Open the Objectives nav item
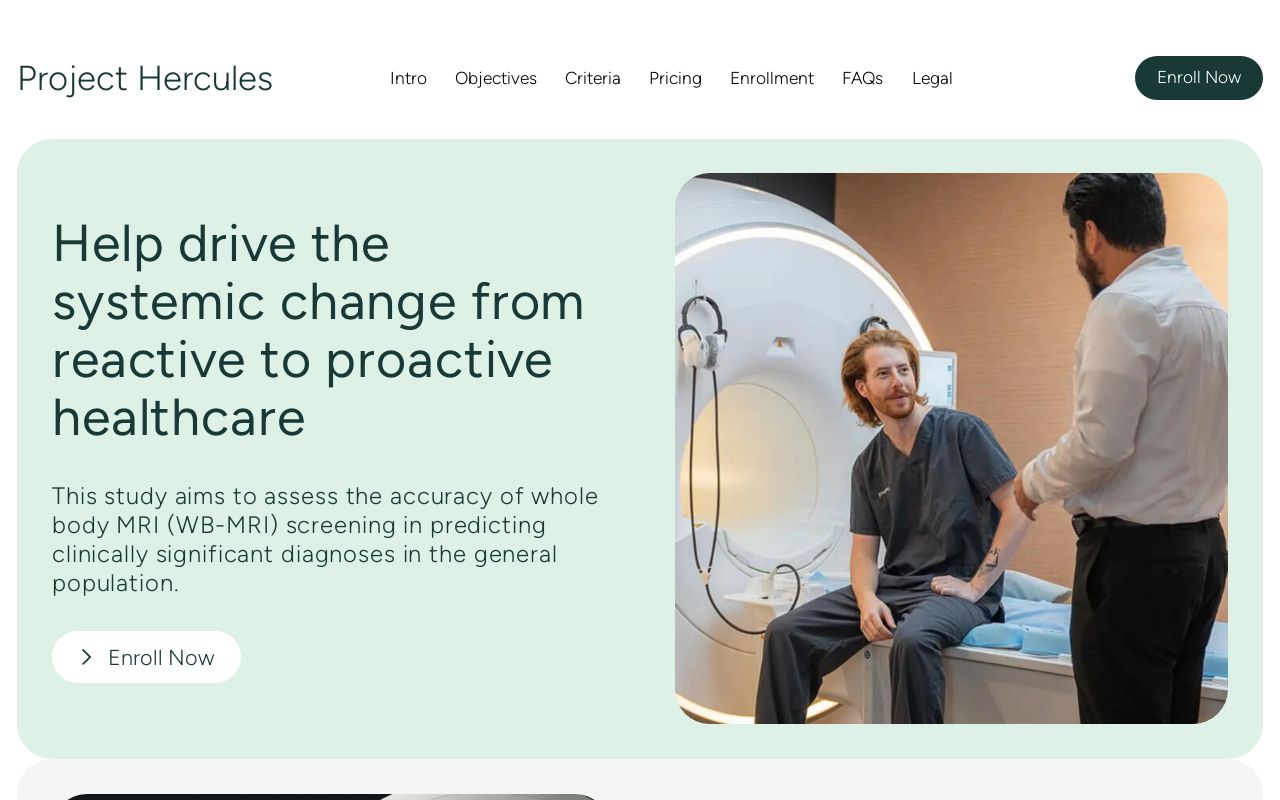 [x=496, y=78]
